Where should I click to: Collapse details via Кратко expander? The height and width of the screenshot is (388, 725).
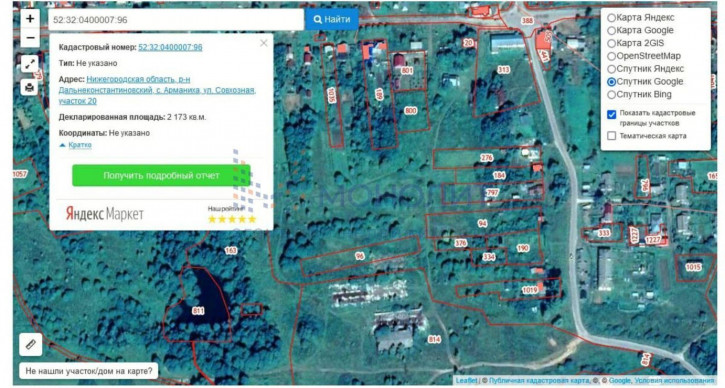coord(75,145)
